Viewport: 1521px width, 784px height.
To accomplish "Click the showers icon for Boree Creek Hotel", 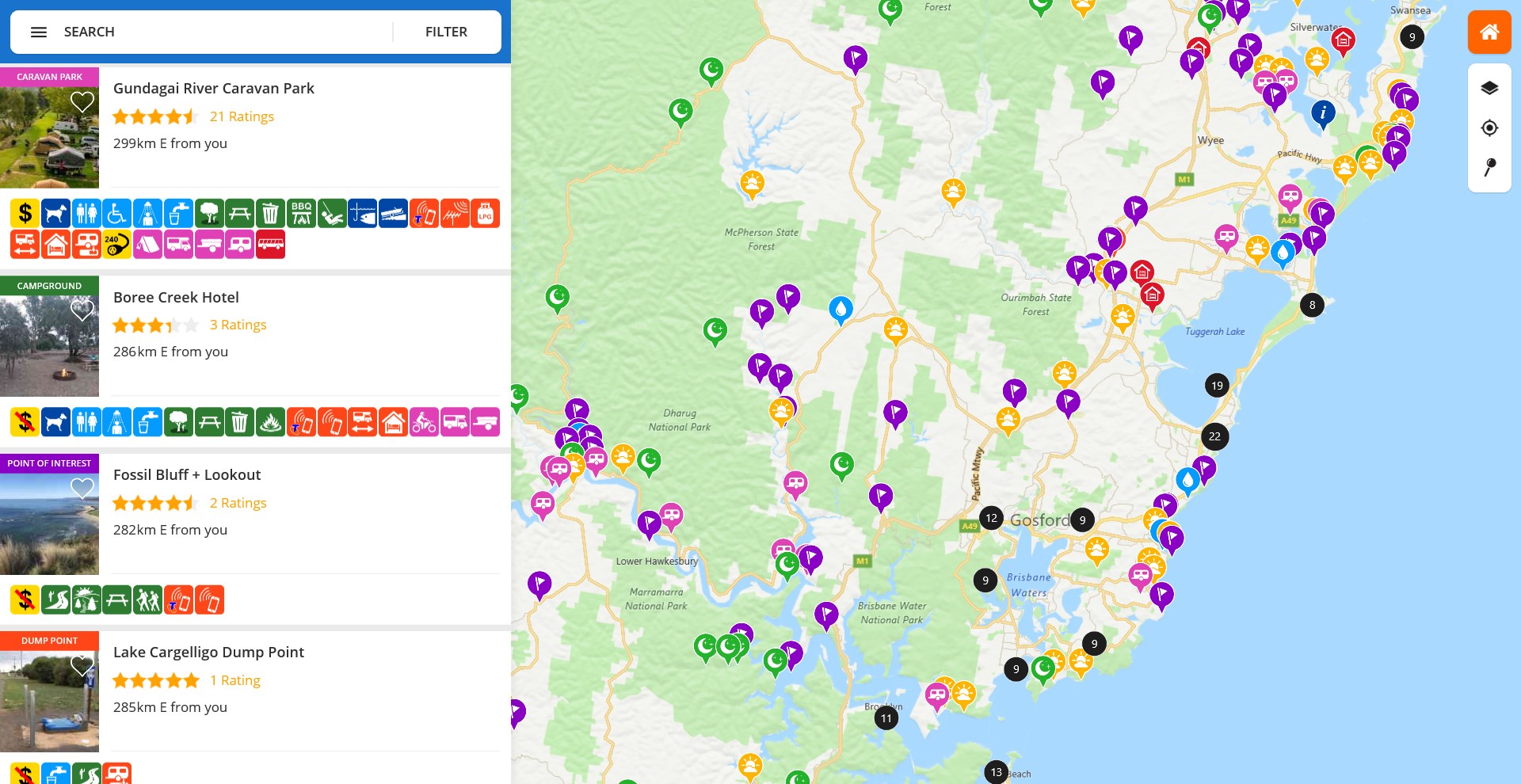I will point(116,422).
